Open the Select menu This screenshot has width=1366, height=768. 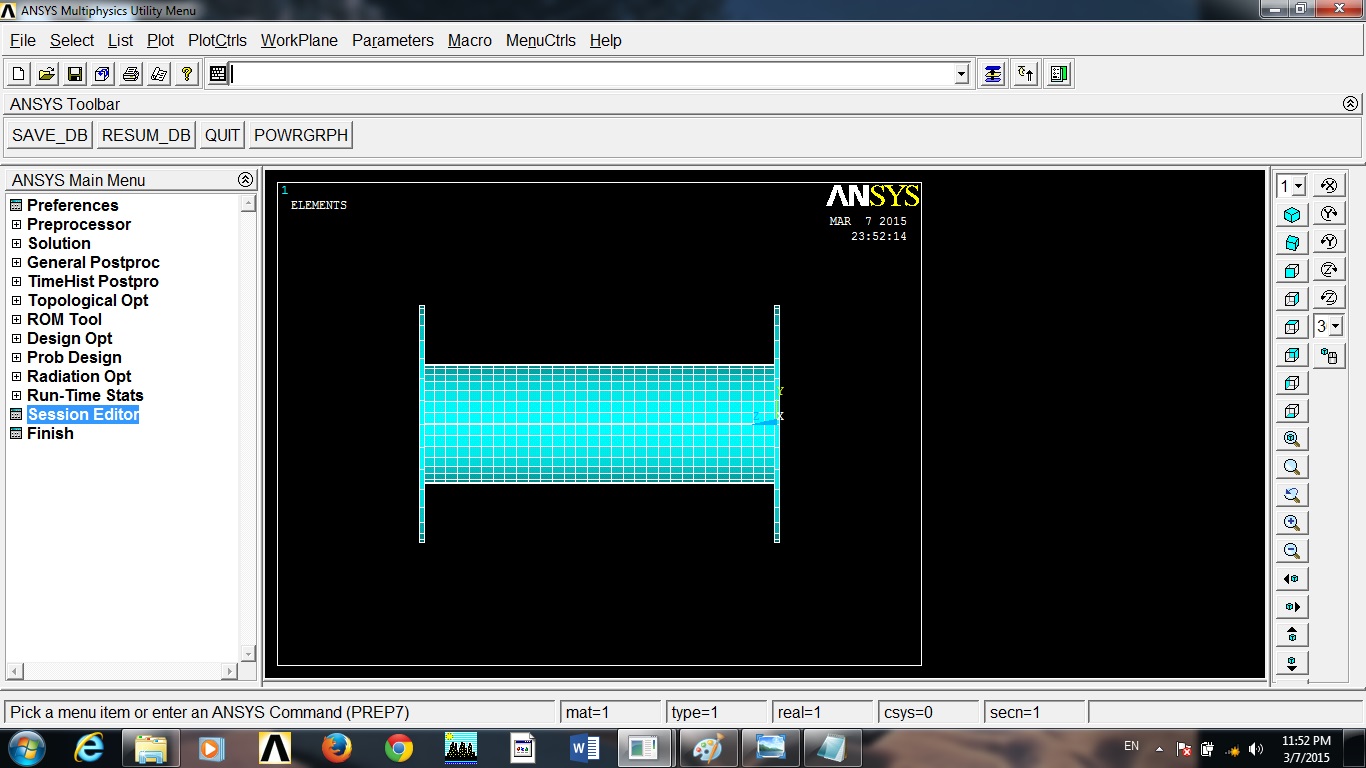point(72,41)
